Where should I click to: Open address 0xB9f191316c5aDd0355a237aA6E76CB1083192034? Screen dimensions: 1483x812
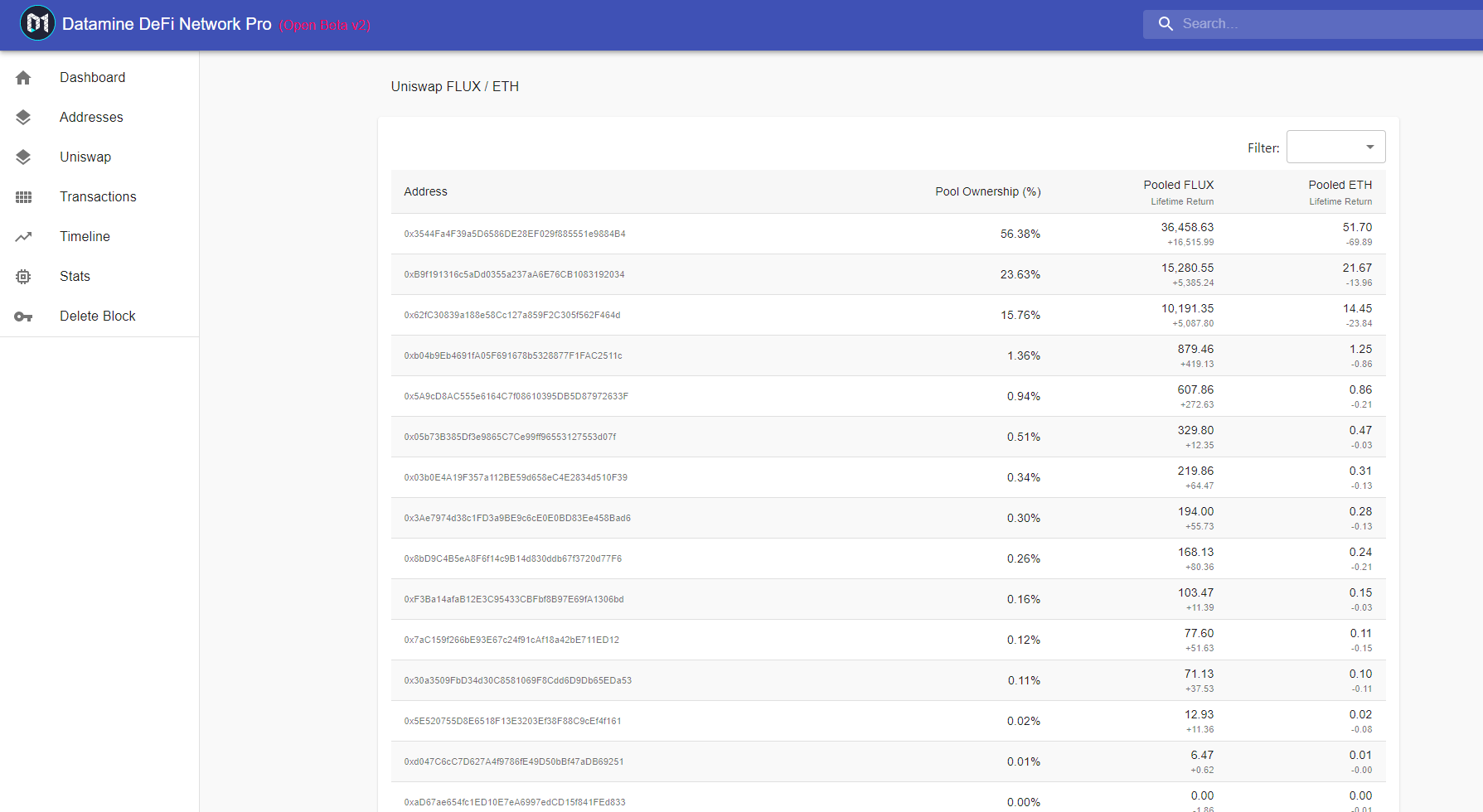(514, 274)
